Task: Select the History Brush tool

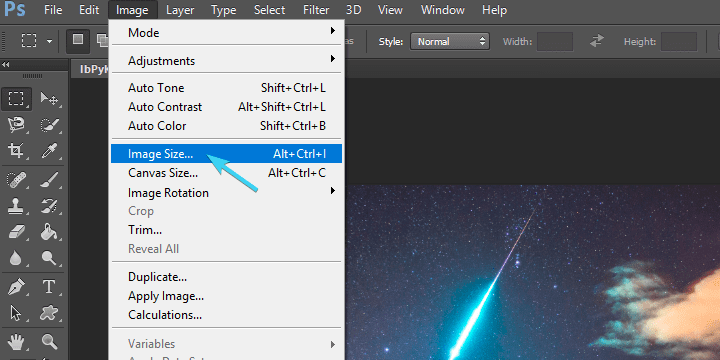Action: tap(49, 206)
